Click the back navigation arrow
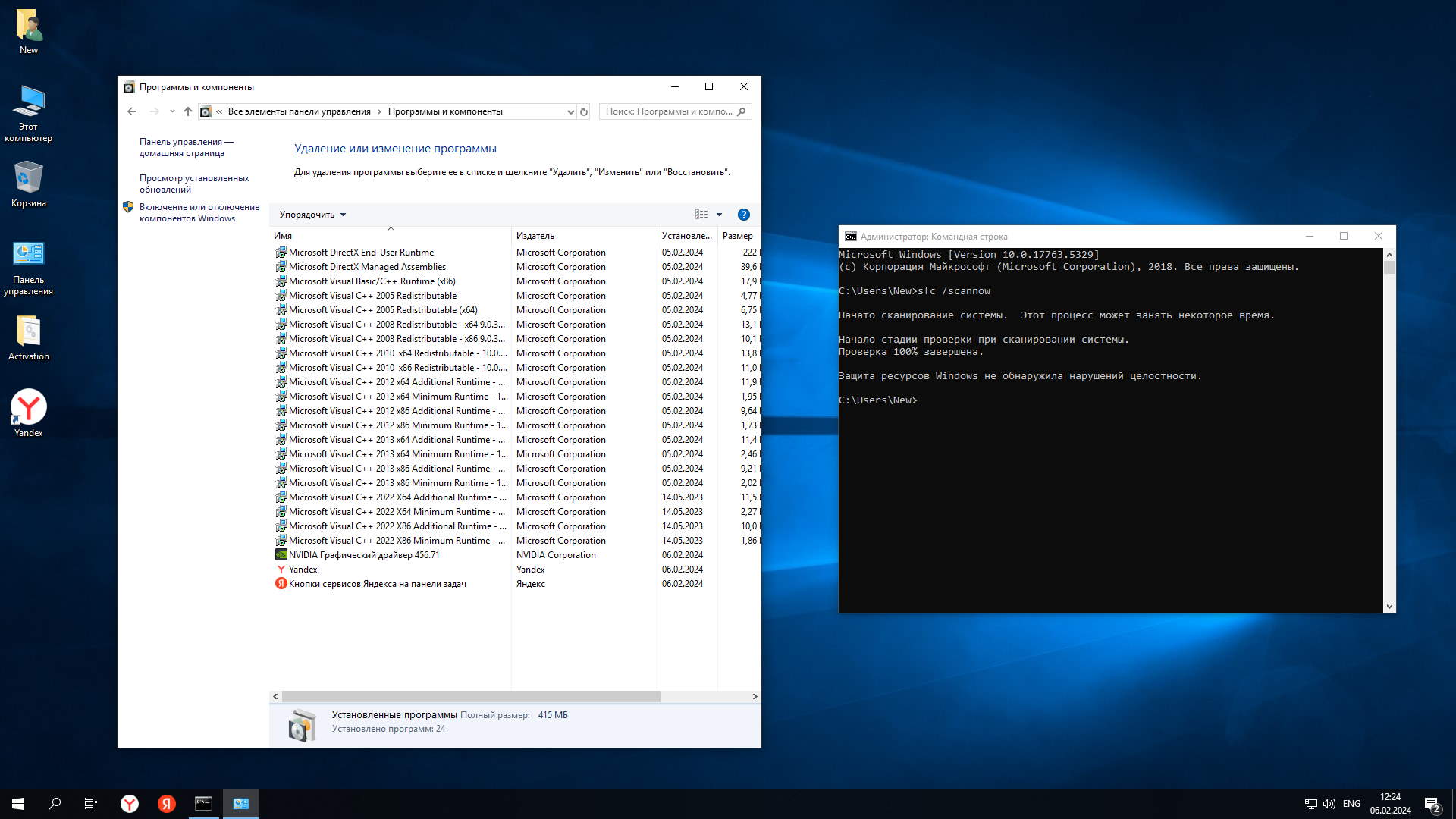This screenshot has width=1456, height=819. pos(132,111)
